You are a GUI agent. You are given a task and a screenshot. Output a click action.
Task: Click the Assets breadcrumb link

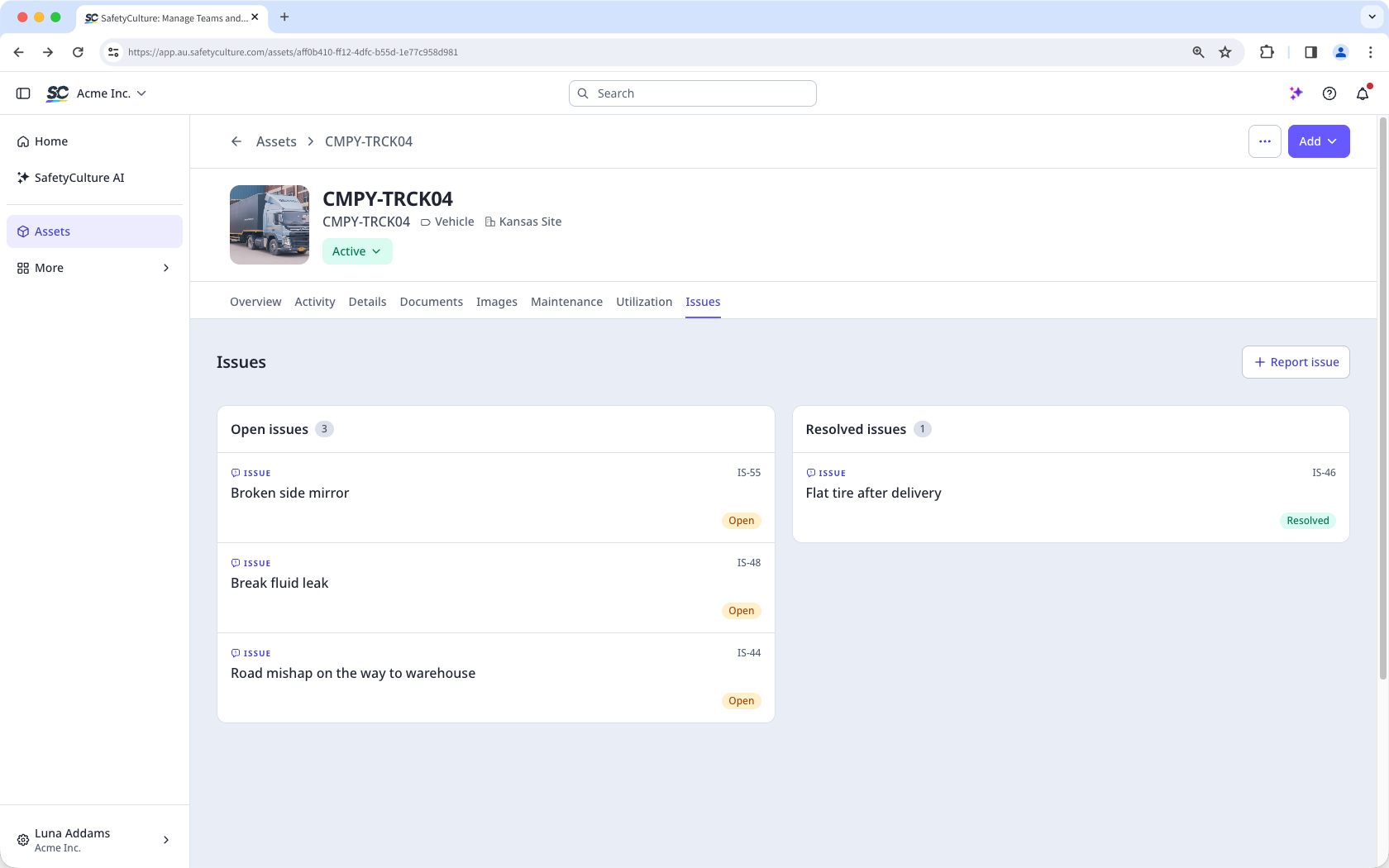coord(276,141)
